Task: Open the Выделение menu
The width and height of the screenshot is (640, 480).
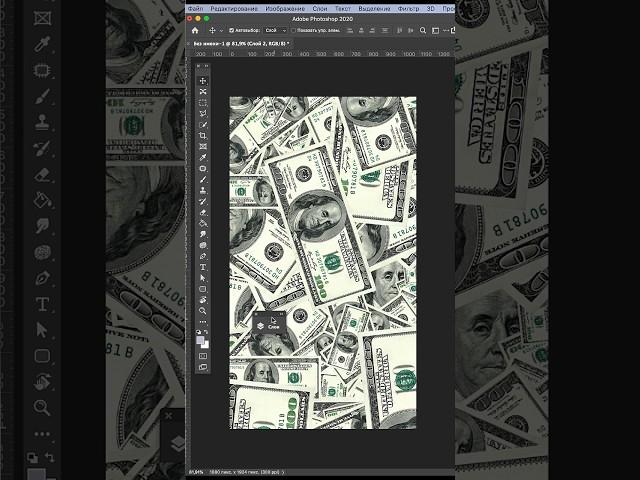Action: click(374, 9)
